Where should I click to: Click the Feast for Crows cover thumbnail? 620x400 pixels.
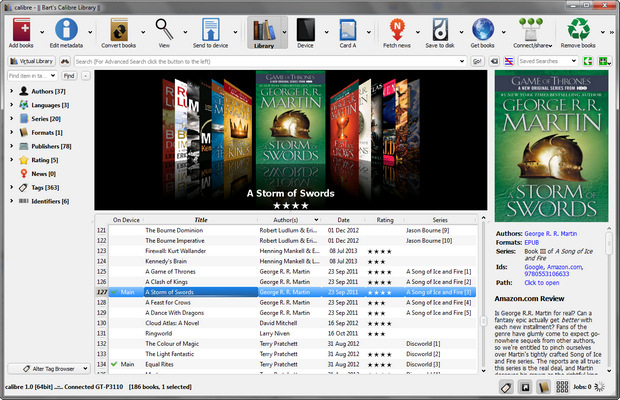[344, 123]
